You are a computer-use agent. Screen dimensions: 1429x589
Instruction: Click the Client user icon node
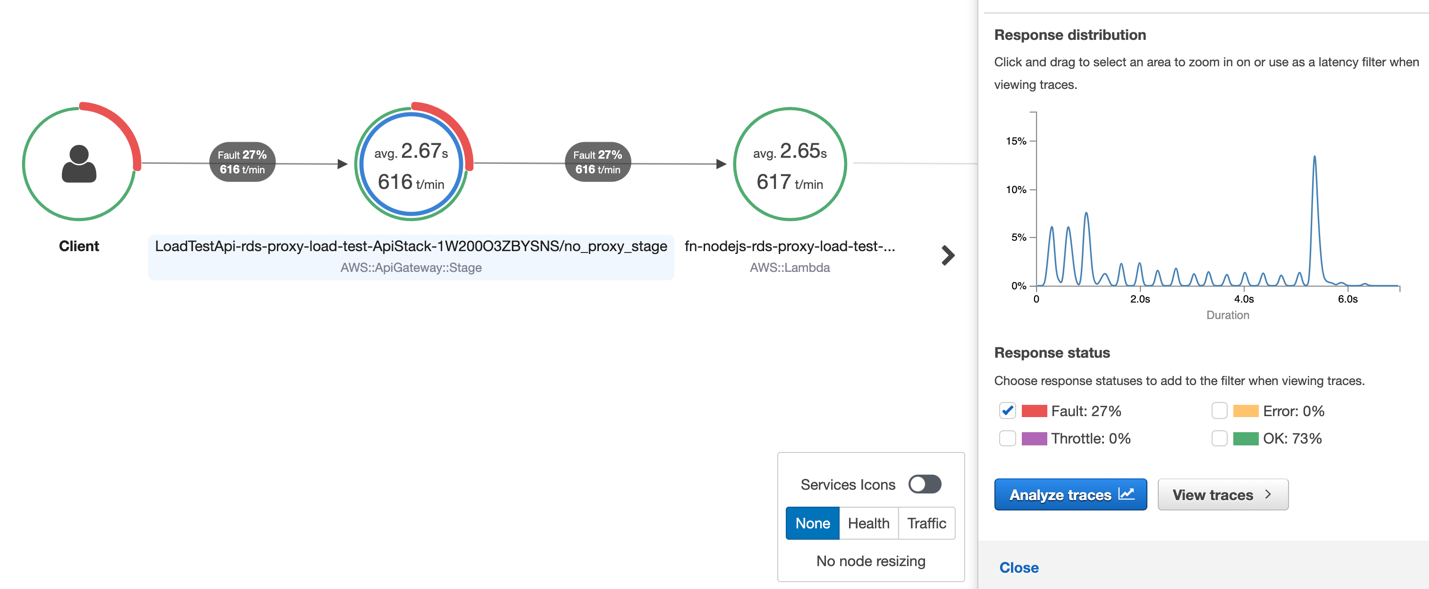point(79,163)
